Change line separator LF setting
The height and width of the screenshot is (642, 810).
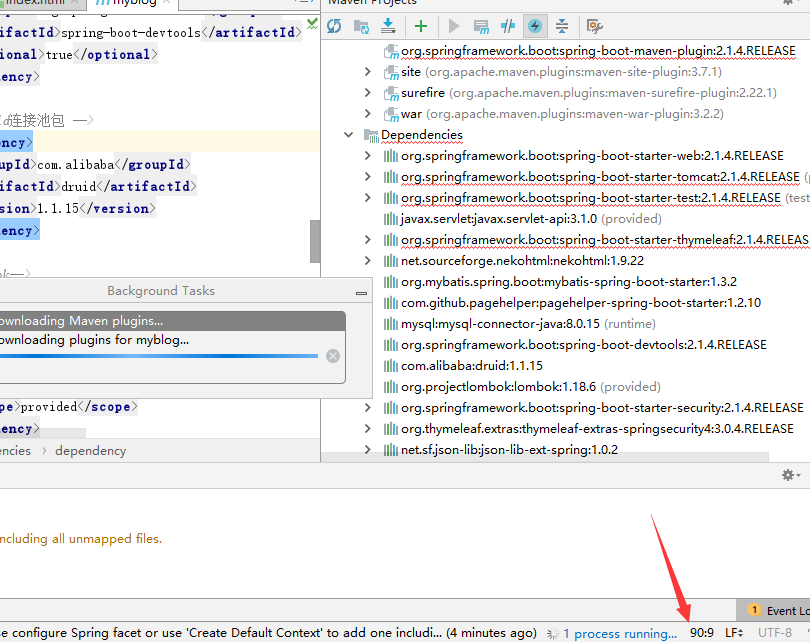point(734,633)
